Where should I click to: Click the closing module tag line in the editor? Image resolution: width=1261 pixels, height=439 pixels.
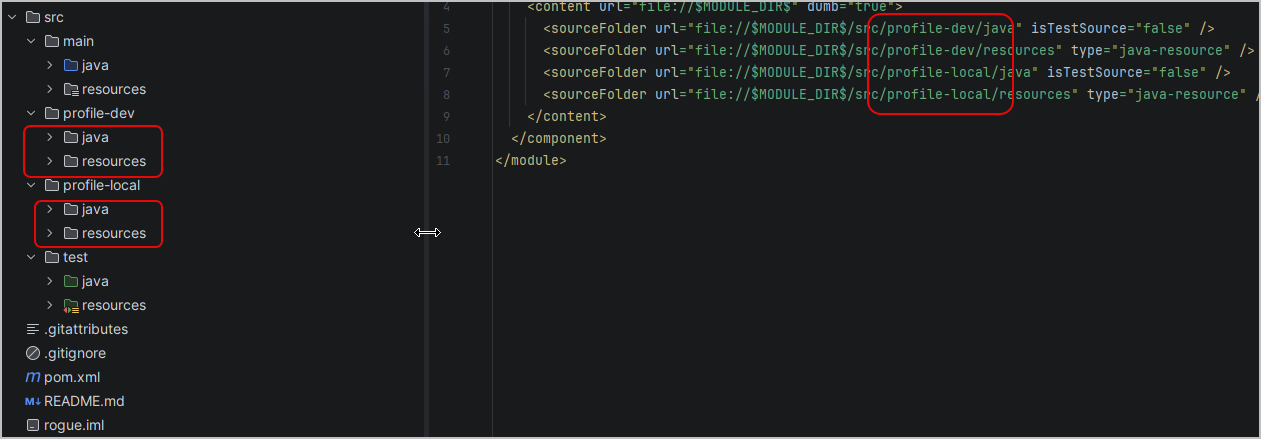pyautogui.click(x=530, y=160)
